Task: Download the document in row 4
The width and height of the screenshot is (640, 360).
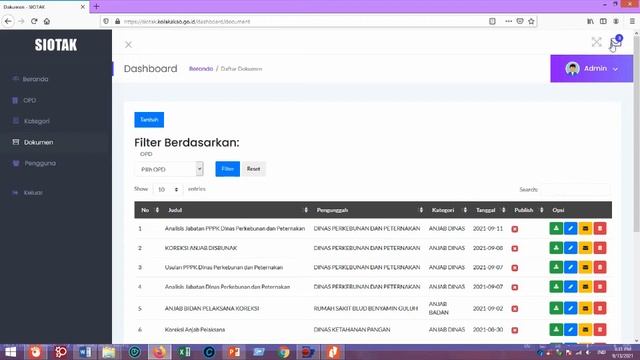Action: coord(556,287)
